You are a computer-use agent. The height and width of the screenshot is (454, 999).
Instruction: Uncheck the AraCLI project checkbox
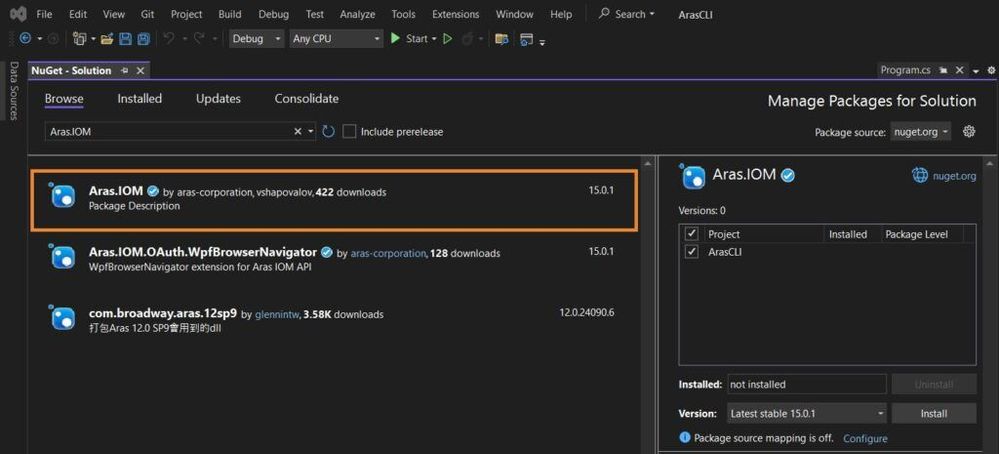(691, 252)
